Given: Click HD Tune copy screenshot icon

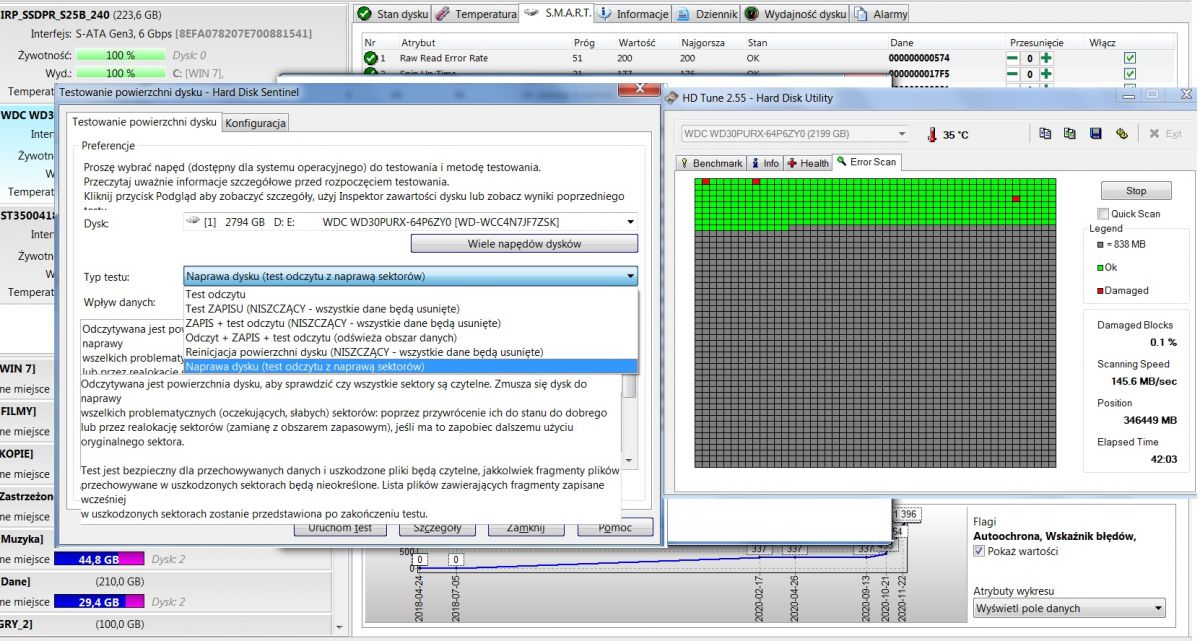Looking at the screenshot, I should (1070, 133).
